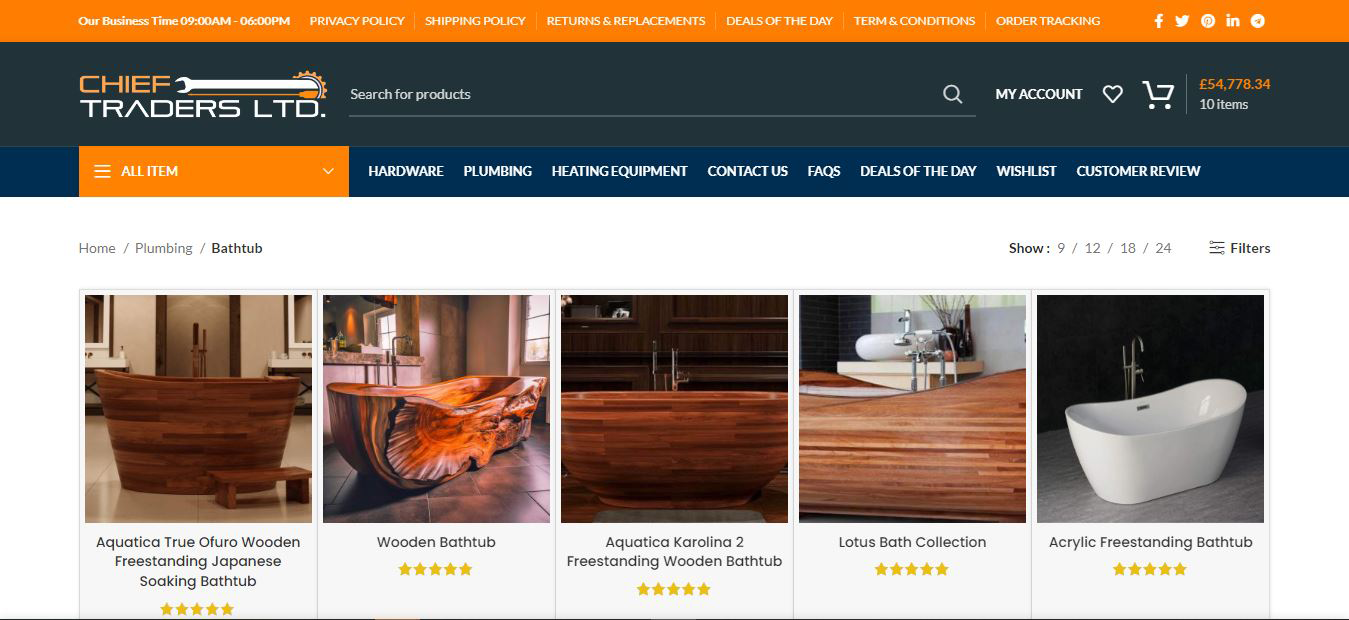This screenshot has width=1349, height=620.
Task: Open the Twitter social icon
Action: point(1182,21)
